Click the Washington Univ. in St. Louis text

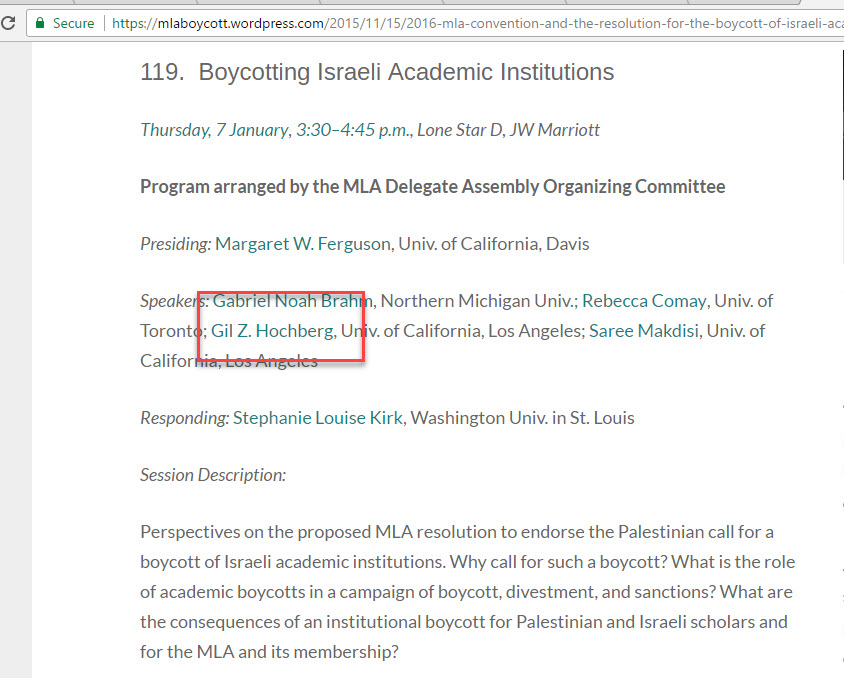(x=522, y=418)
